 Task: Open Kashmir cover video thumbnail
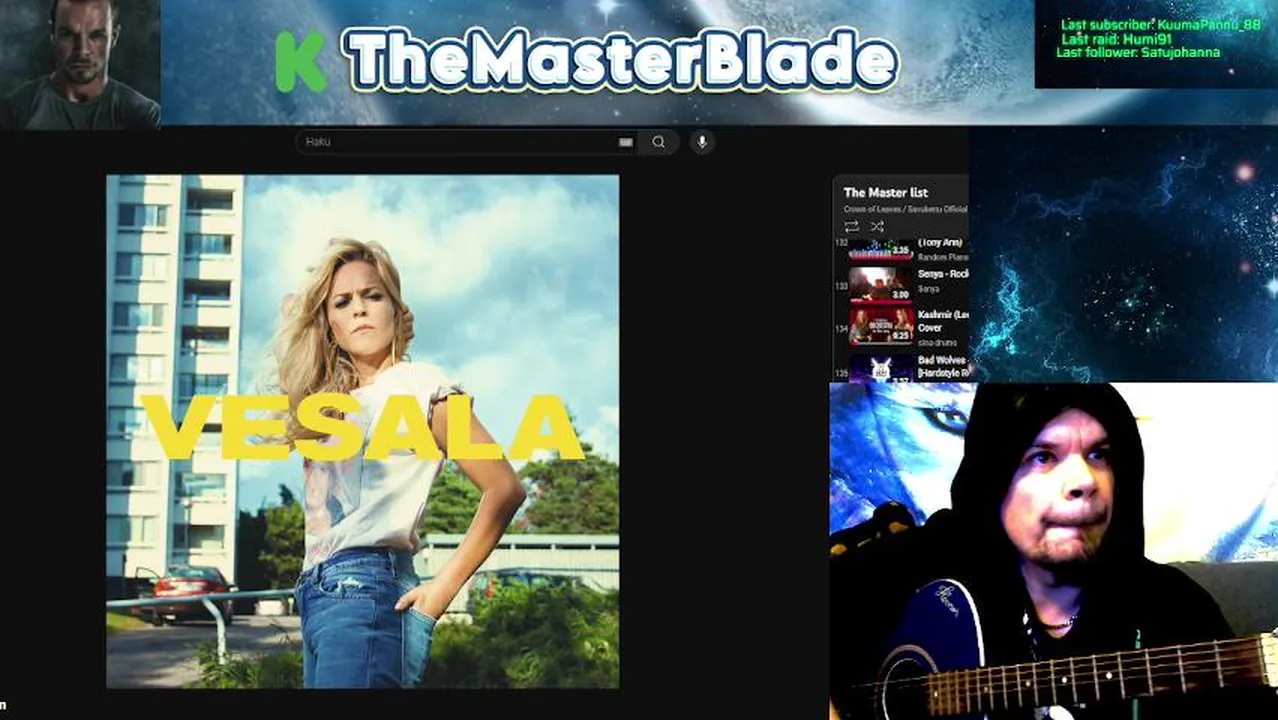coord(881,325)
